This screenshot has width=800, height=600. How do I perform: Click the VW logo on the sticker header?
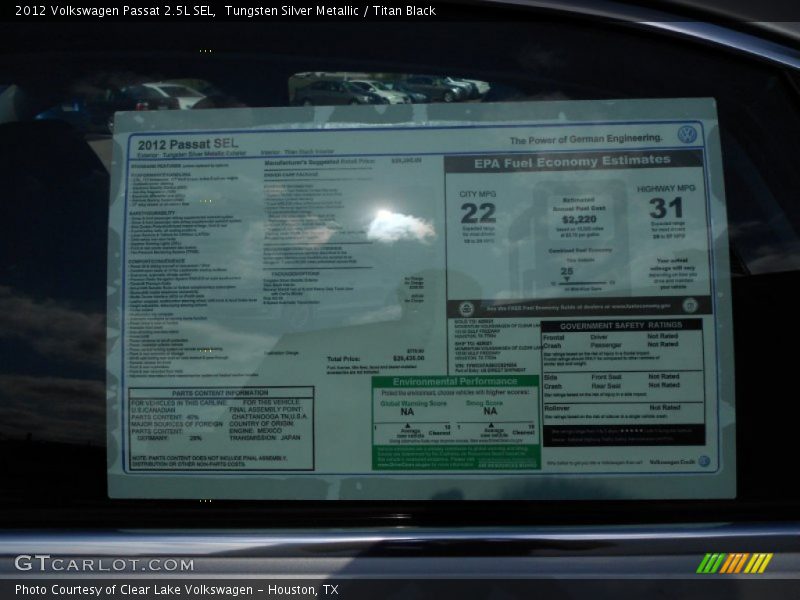click(687, 135)
